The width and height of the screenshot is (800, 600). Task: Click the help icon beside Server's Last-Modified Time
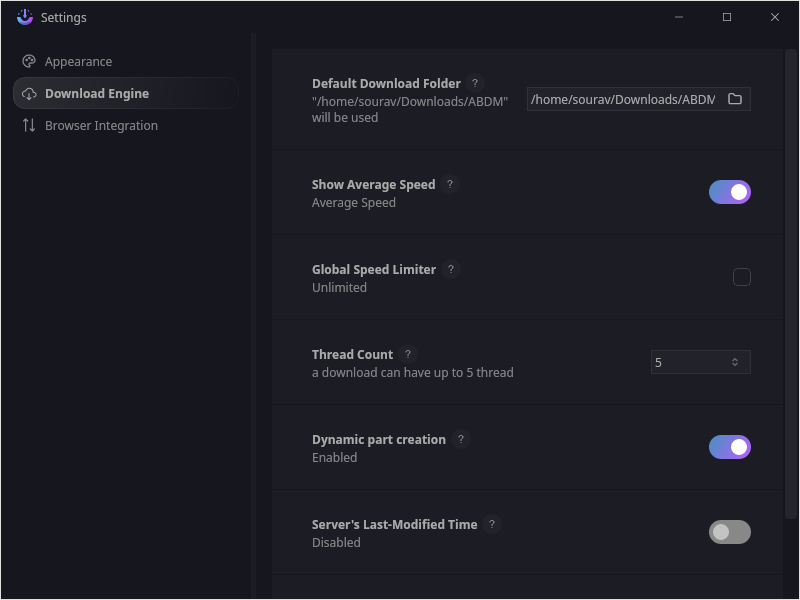click(491, 524)
